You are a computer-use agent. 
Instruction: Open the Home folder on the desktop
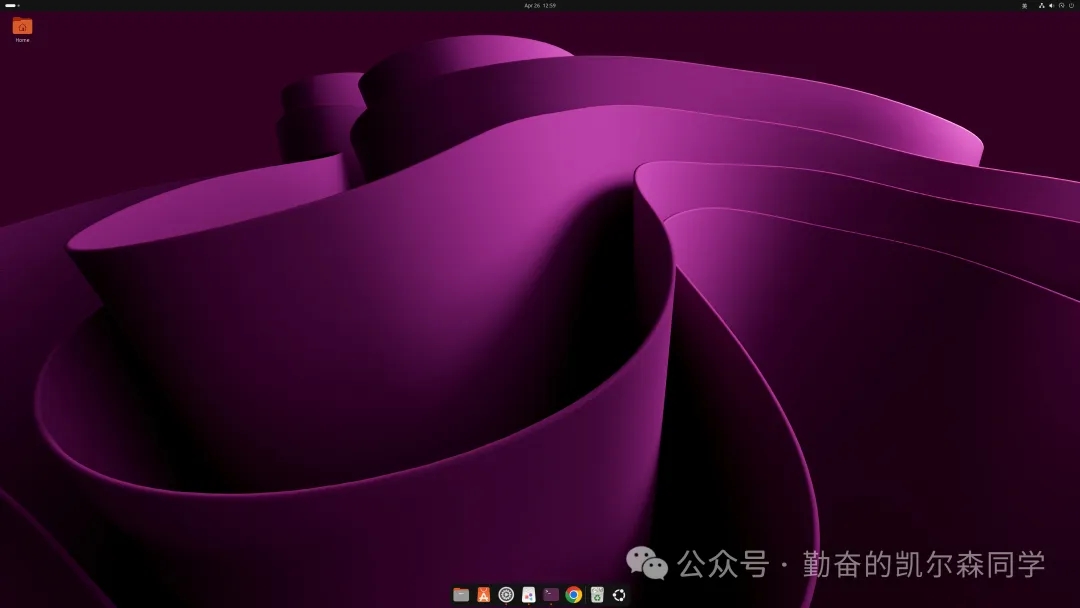[22, 27]
